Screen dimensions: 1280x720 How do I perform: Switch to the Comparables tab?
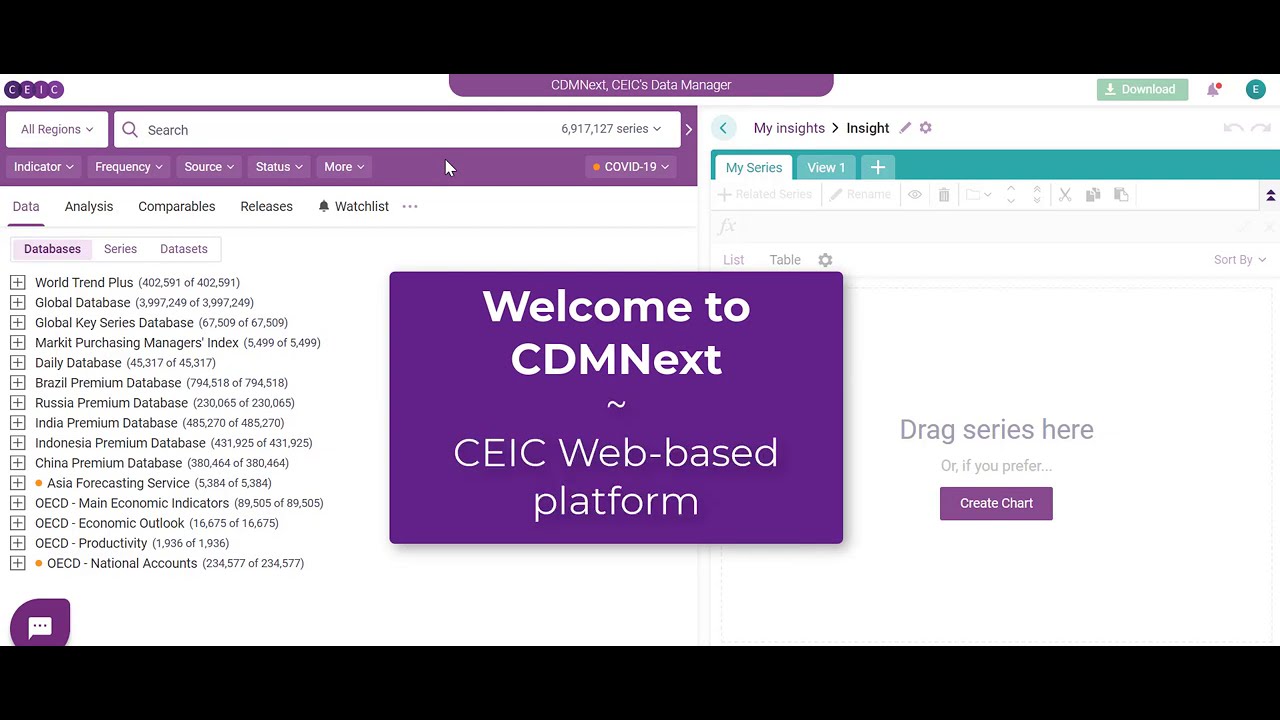(177, 206)
